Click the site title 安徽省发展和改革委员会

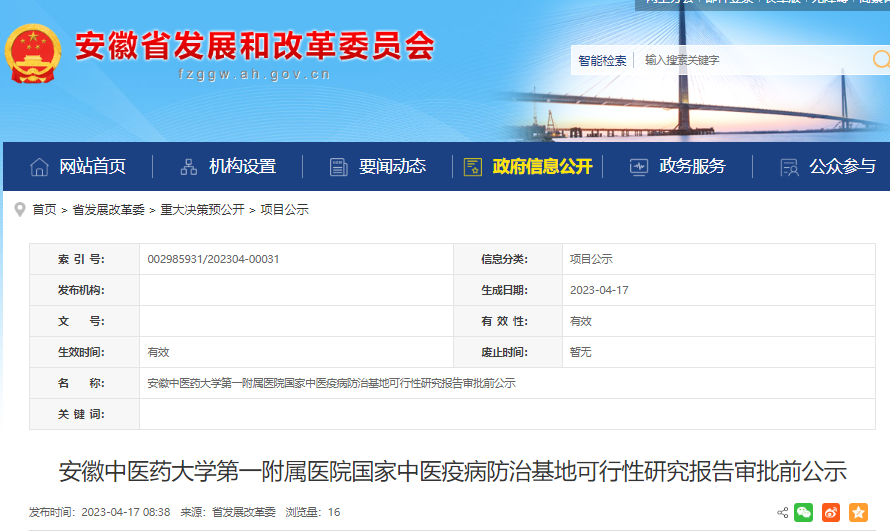[x=255, y=45]
